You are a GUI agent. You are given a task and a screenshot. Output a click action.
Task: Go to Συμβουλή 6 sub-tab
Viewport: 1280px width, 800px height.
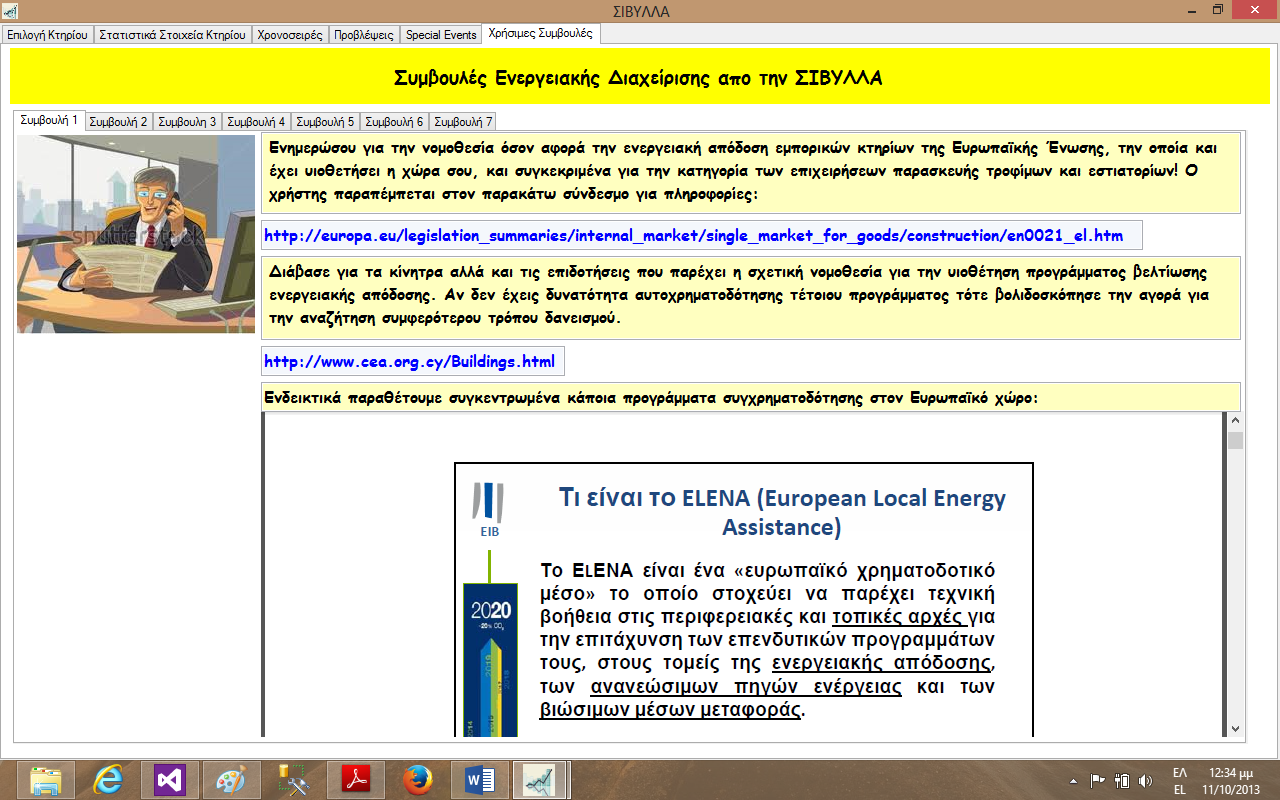pos(394,122)
